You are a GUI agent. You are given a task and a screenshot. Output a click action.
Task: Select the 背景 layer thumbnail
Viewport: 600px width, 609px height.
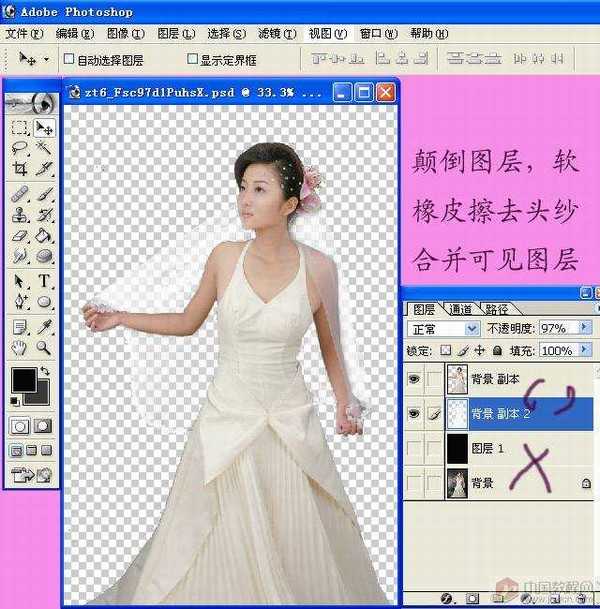(x=456, y=484)
